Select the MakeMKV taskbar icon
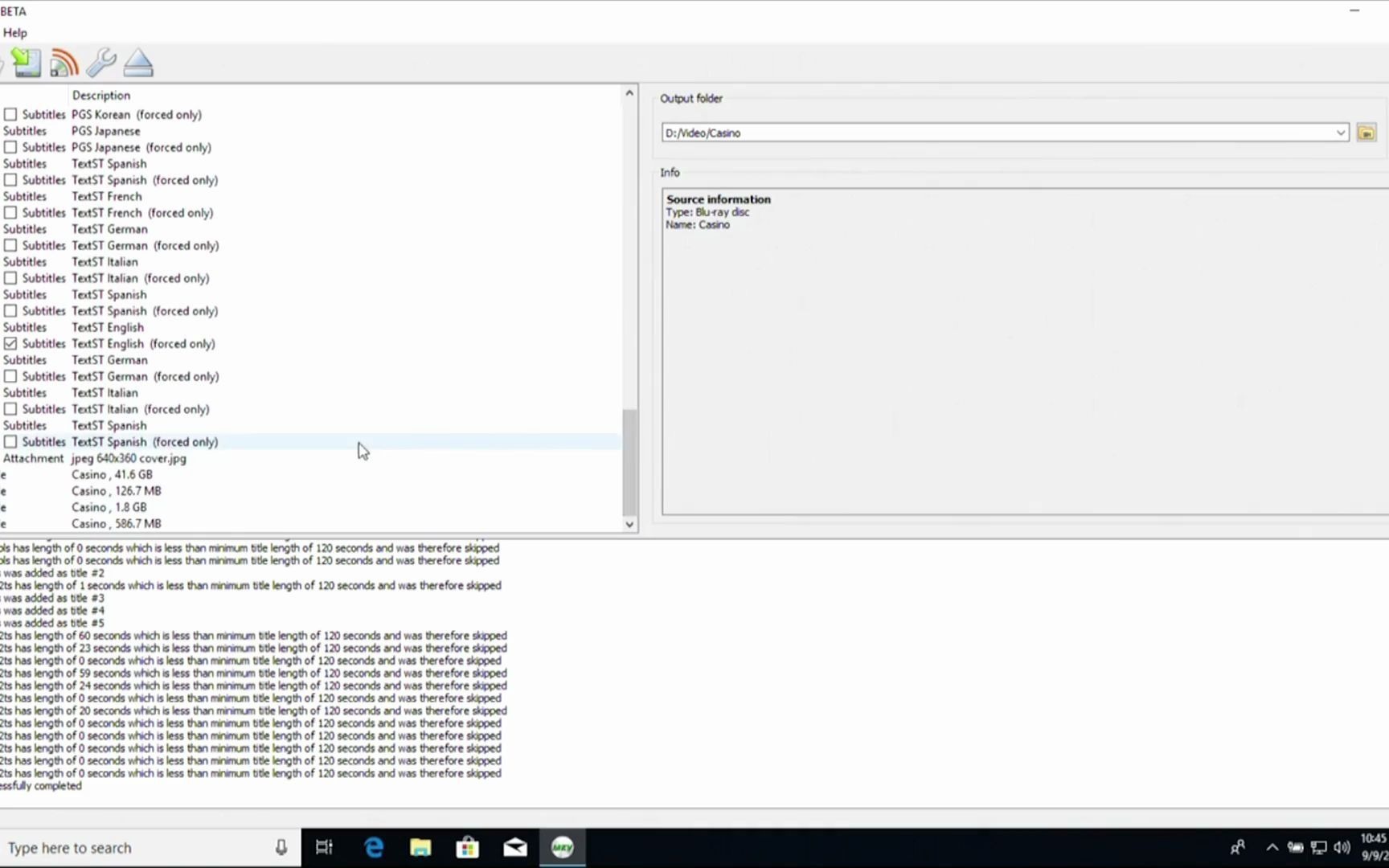Screen dimensions: 1389x868 pos(563,847)
